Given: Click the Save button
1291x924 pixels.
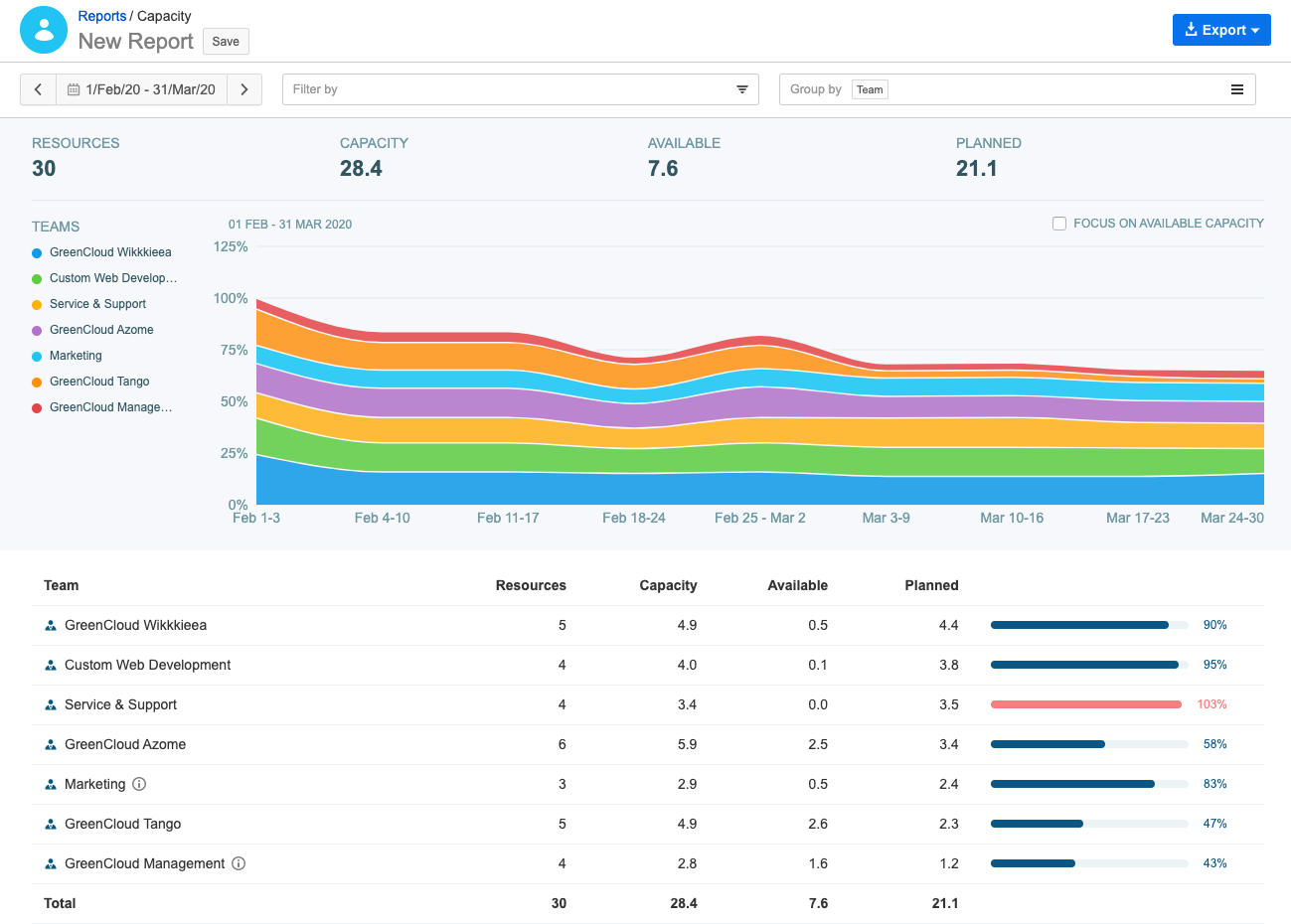Looking at the screenshot, I should tap(226, 41).
